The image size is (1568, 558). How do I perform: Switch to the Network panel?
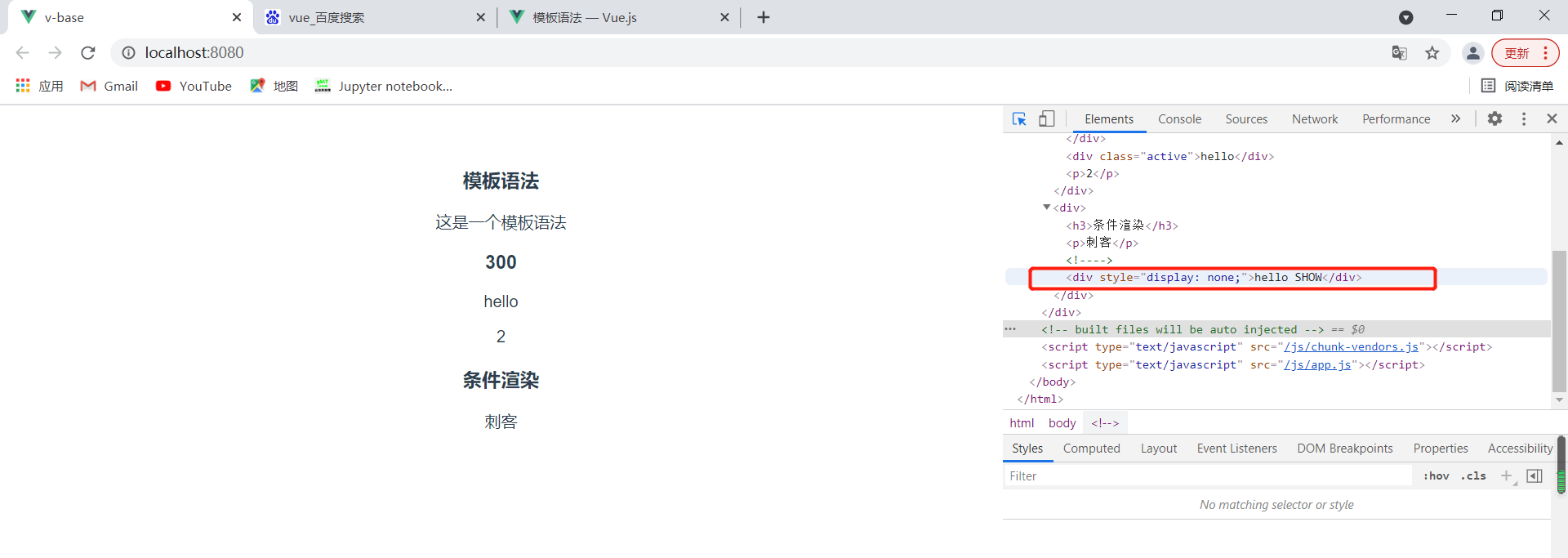click(x=1315, y=119)
